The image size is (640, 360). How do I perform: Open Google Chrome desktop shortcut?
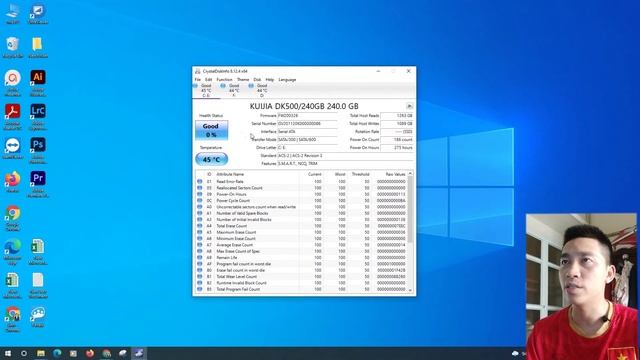13,218
